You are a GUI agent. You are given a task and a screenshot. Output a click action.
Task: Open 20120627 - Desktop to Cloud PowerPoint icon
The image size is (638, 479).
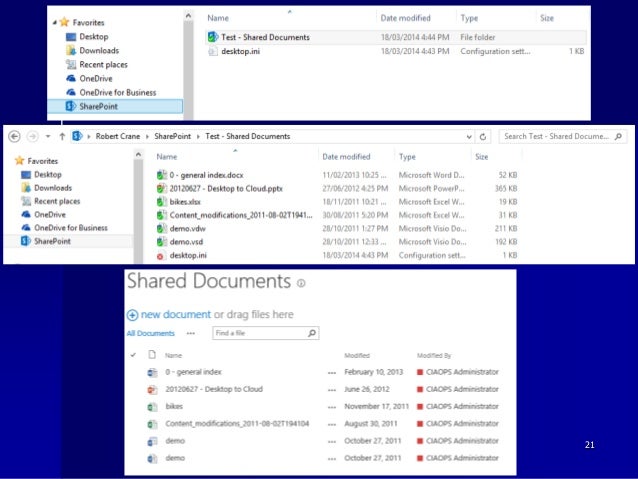click(152, 389)
